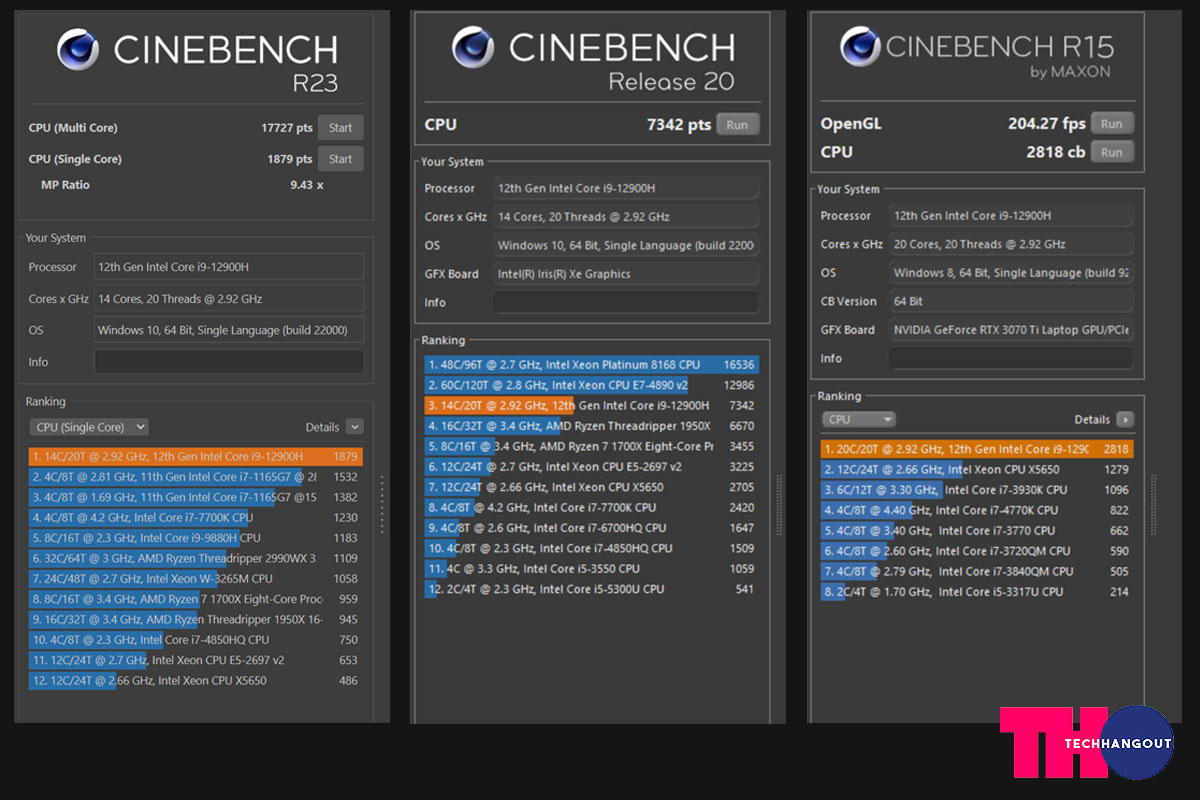This screenshot has width=1200, height=800.
Task: Select the 20 Cores, 20 Threads field in R15
Action: [x=1011, y=244]
